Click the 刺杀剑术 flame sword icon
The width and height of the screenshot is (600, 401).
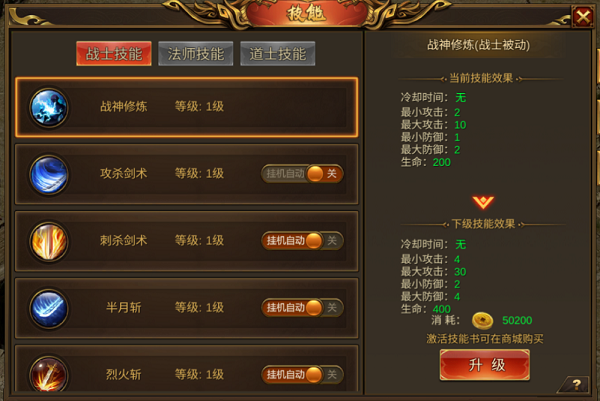point(49,241)
